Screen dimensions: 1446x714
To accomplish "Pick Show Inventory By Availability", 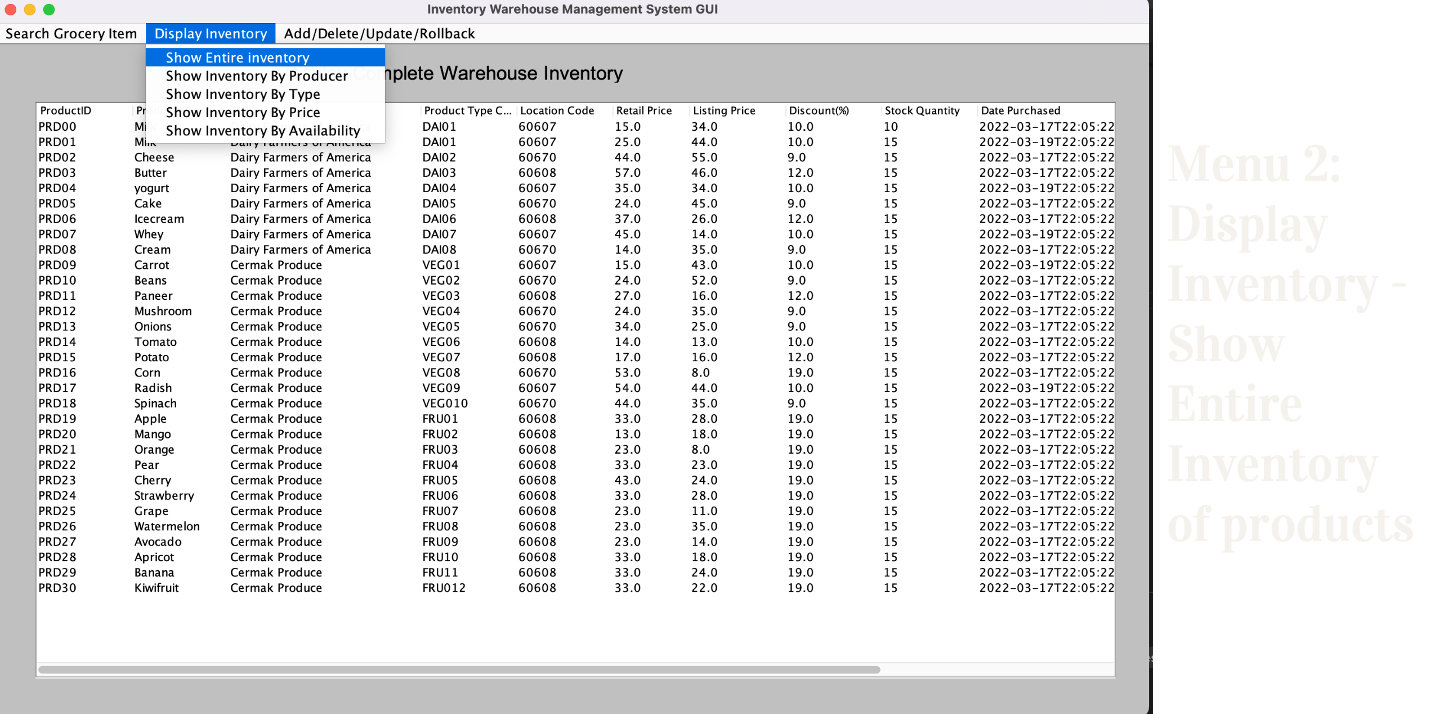I will tap(265, 130).
